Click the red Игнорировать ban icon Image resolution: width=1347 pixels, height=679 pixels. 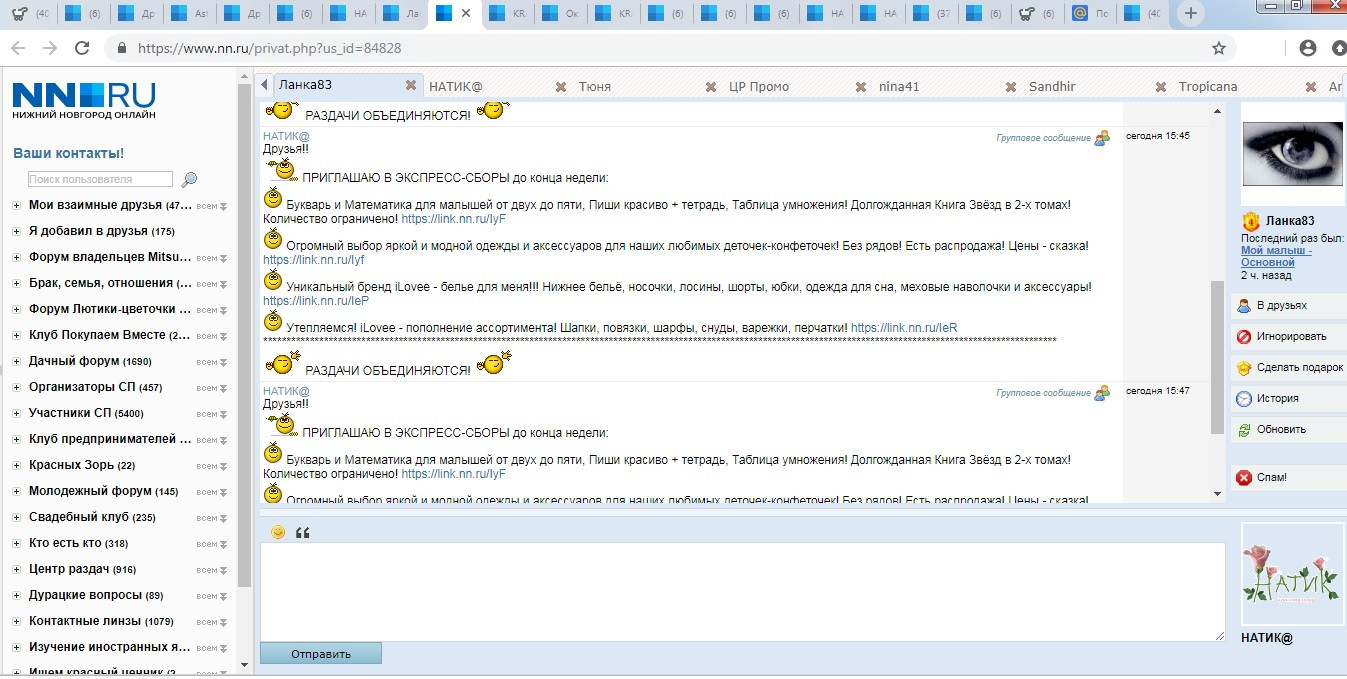[x=1244, y=337]
